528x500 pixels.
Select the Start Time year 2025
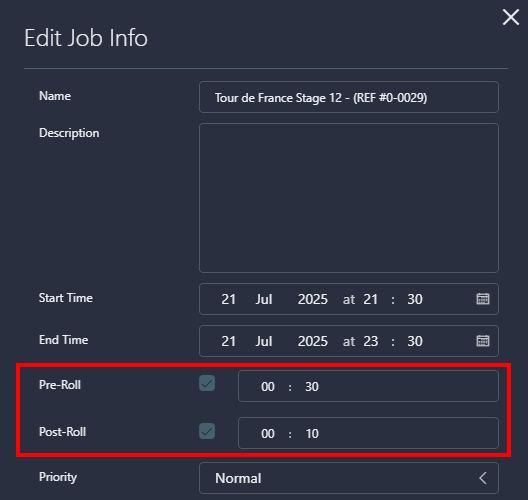[312, 299]
